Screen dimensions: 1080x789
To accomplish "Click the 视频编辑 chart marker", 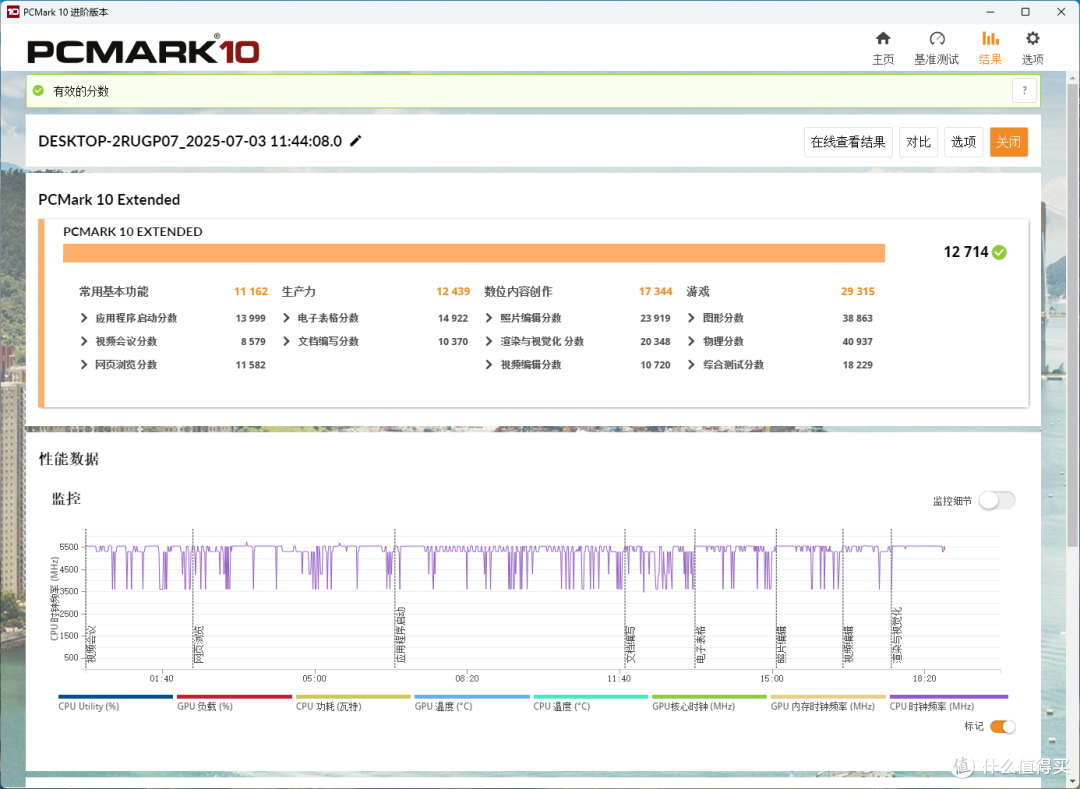I will click(x=849, y=644).
